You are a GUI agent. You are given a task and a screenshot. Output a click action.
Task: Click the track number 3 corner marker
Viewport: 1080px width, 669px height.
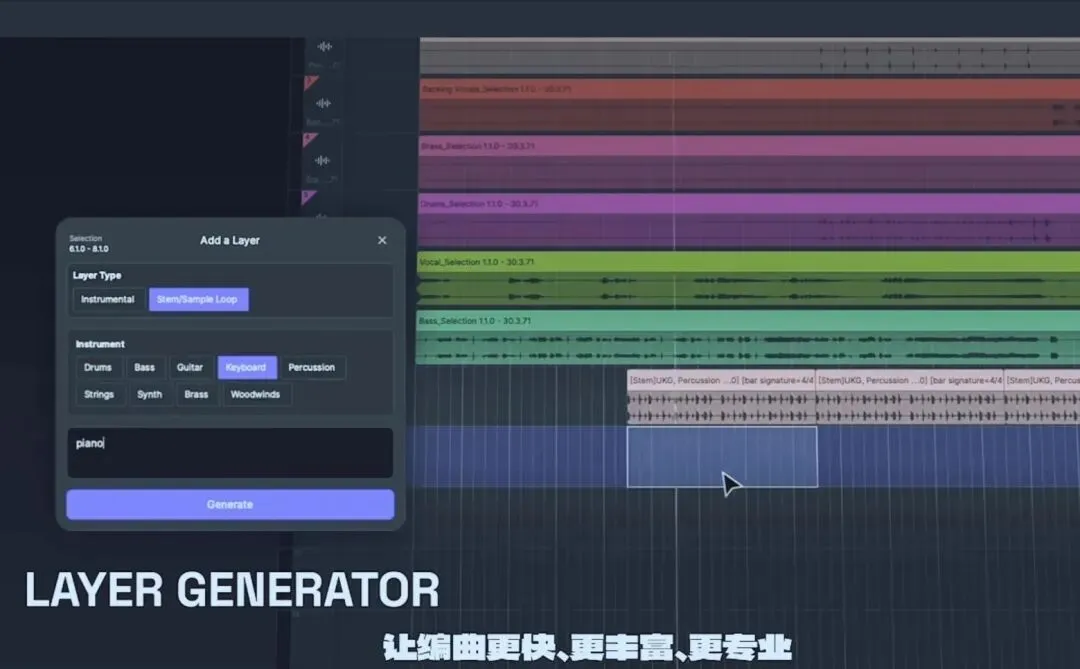click(x=311, y=83)
